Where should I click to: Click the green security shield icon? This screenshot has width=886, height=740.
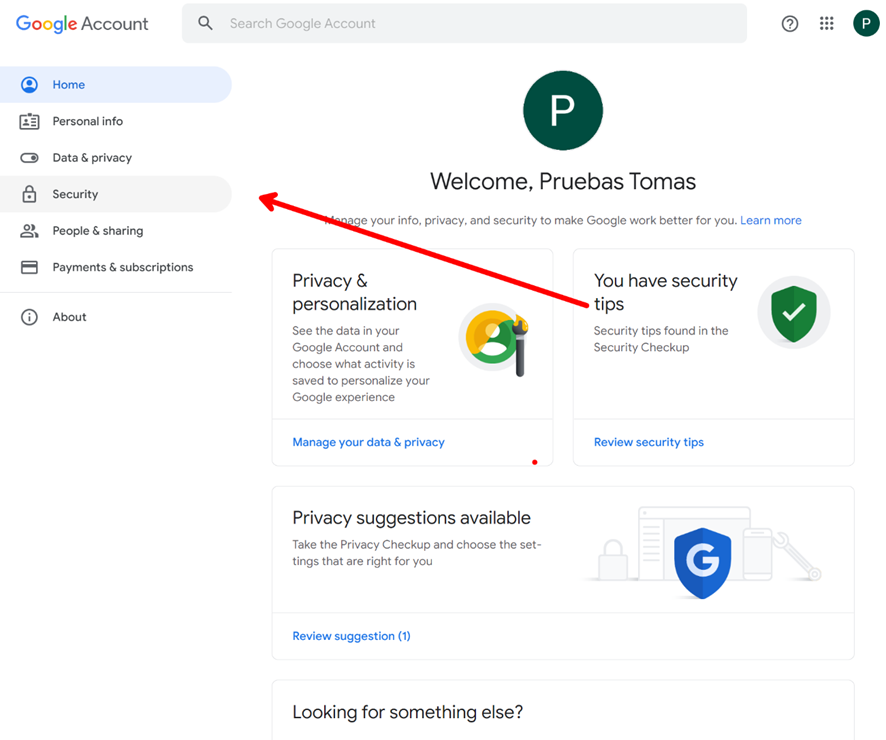[x=794, y=312]
